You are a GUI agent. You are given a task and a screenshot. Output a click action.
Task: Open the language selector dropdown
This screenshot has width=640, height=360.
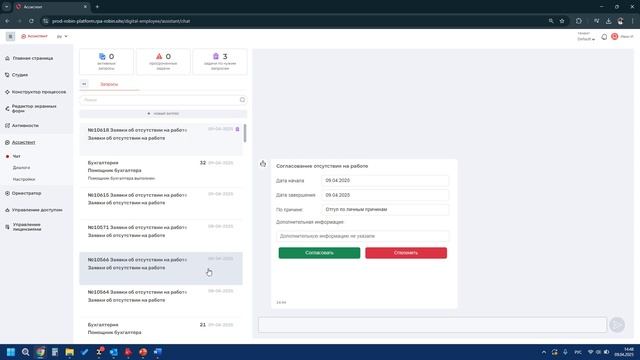[x=62, y=36]
